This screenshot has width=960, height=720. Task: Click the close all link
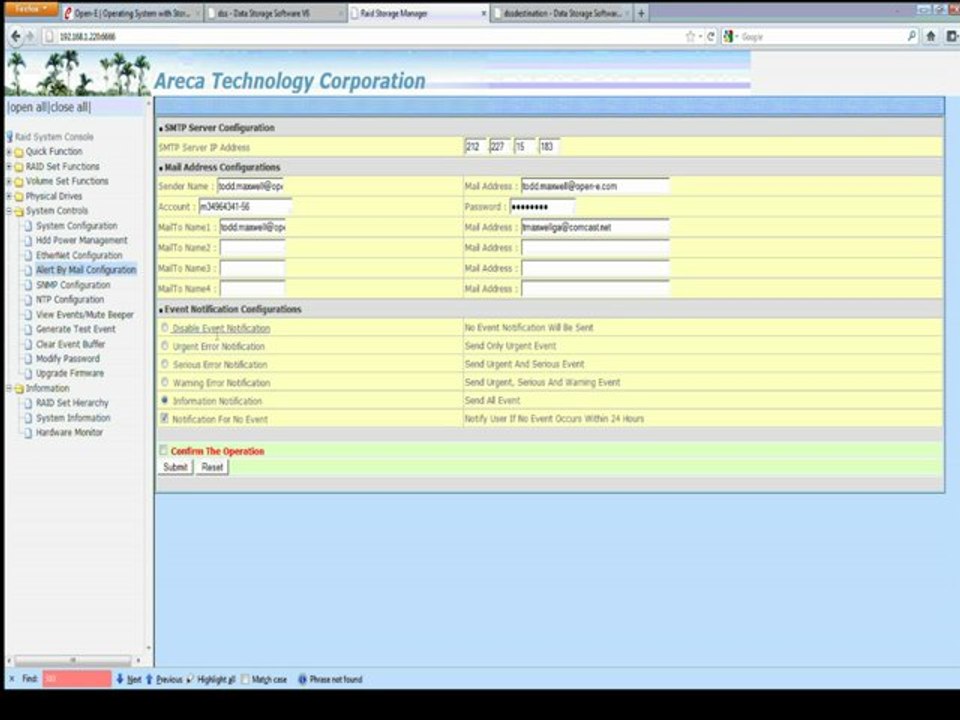pyautogui.click(x=69, y=107)
